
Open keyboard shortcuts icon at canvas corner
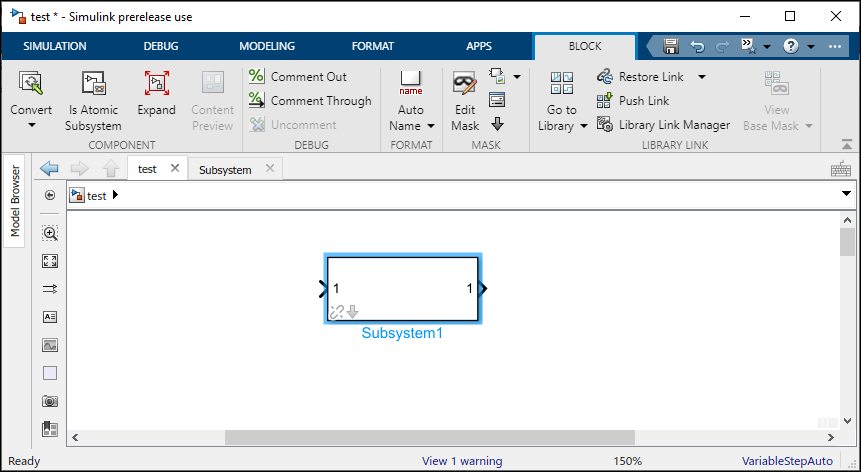841,169
